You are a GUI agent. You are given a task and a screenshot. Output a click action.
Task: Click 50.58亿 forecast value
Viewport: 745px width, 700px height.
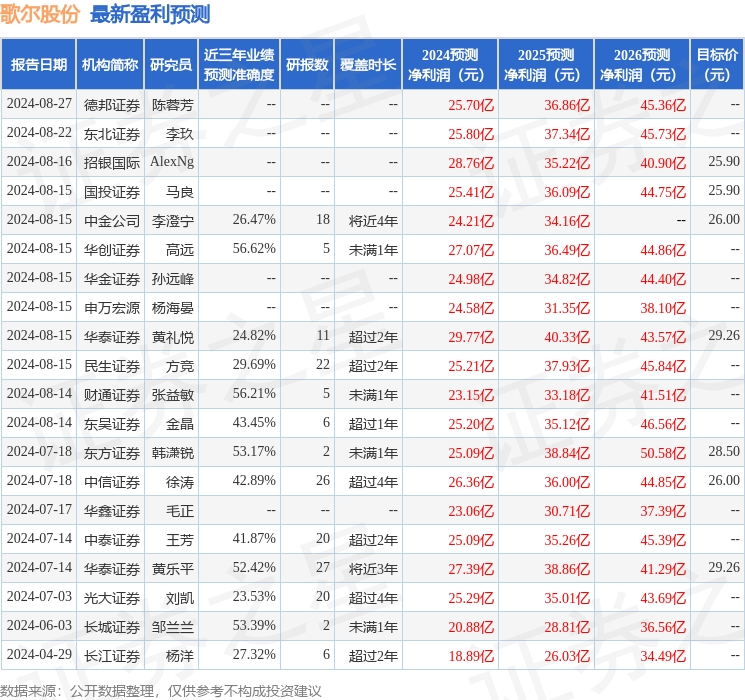[663, 453]
